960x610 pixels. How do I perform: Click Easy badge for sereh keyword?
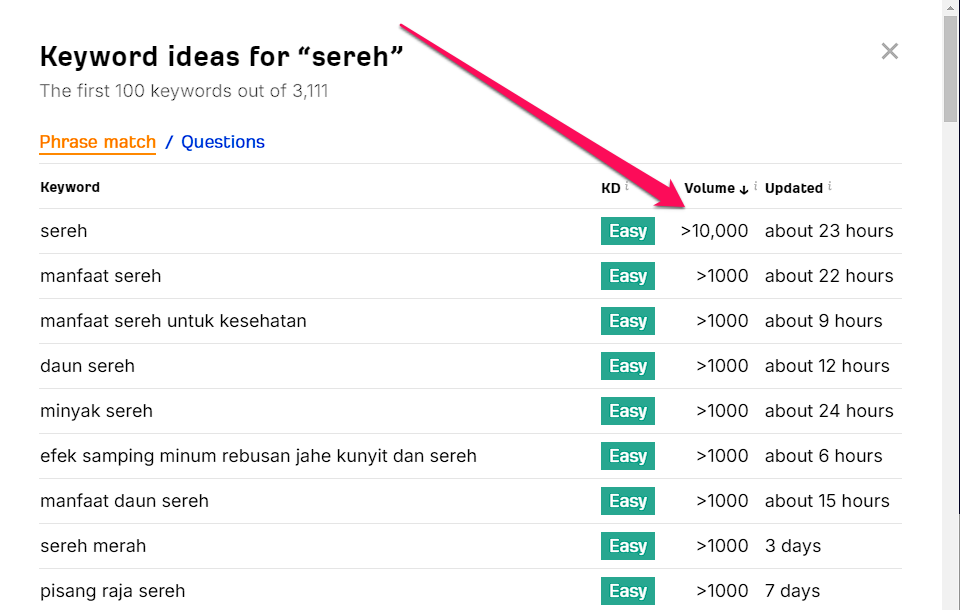click(x=628, y=231)
